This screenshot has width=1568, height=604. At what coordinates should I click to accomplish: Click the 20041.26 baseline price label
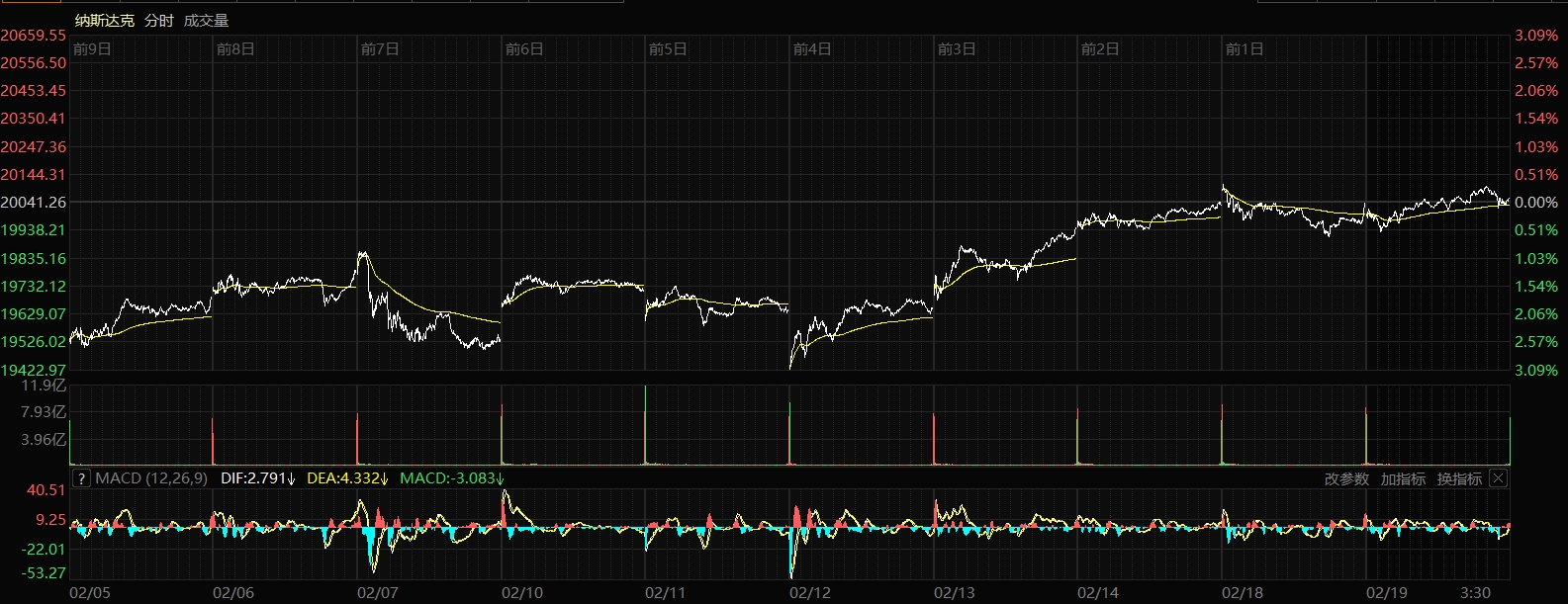pyautogui.click(x=34, y=202)
